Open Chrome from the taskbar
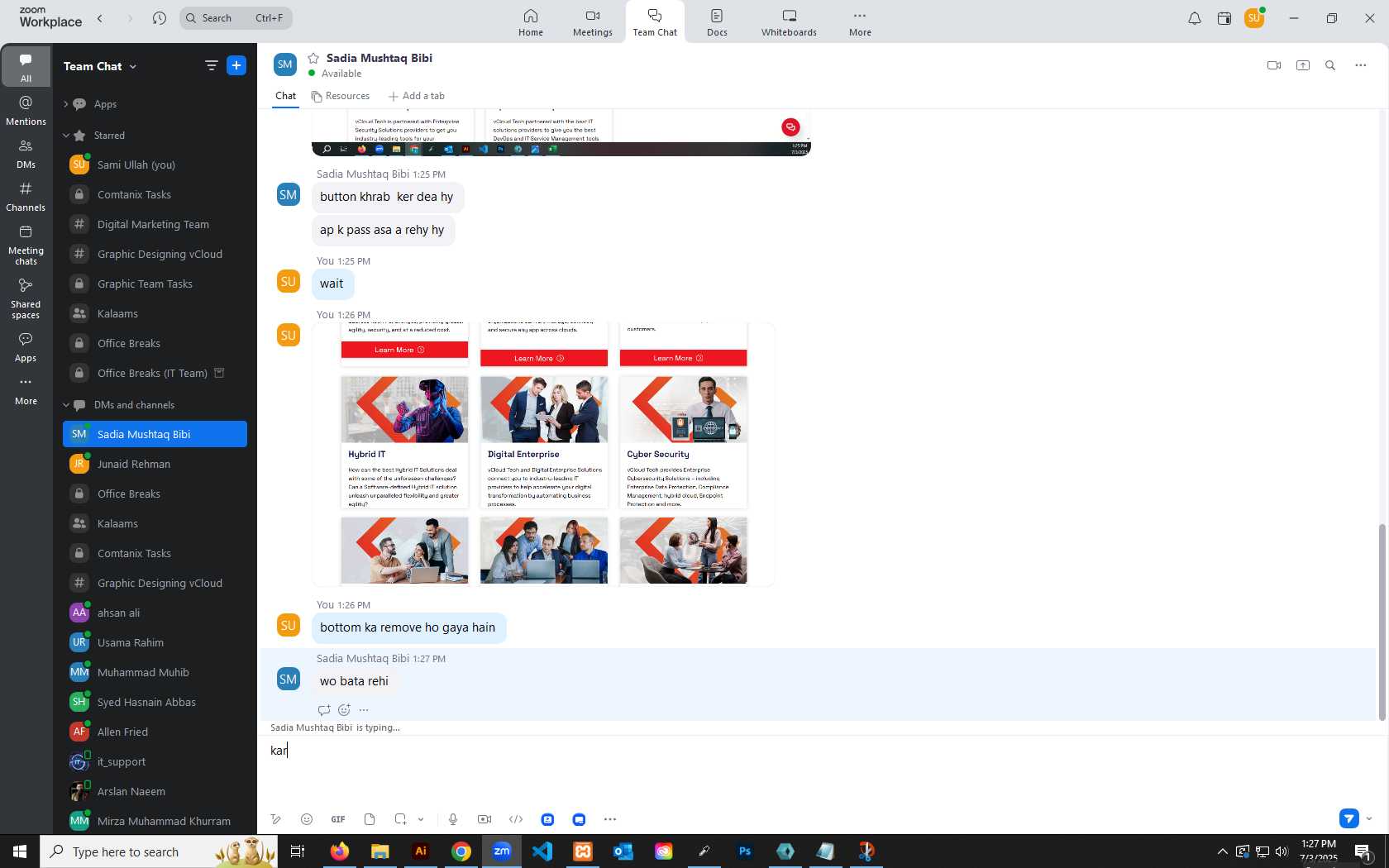The image size is (1389, 868). 461,851
